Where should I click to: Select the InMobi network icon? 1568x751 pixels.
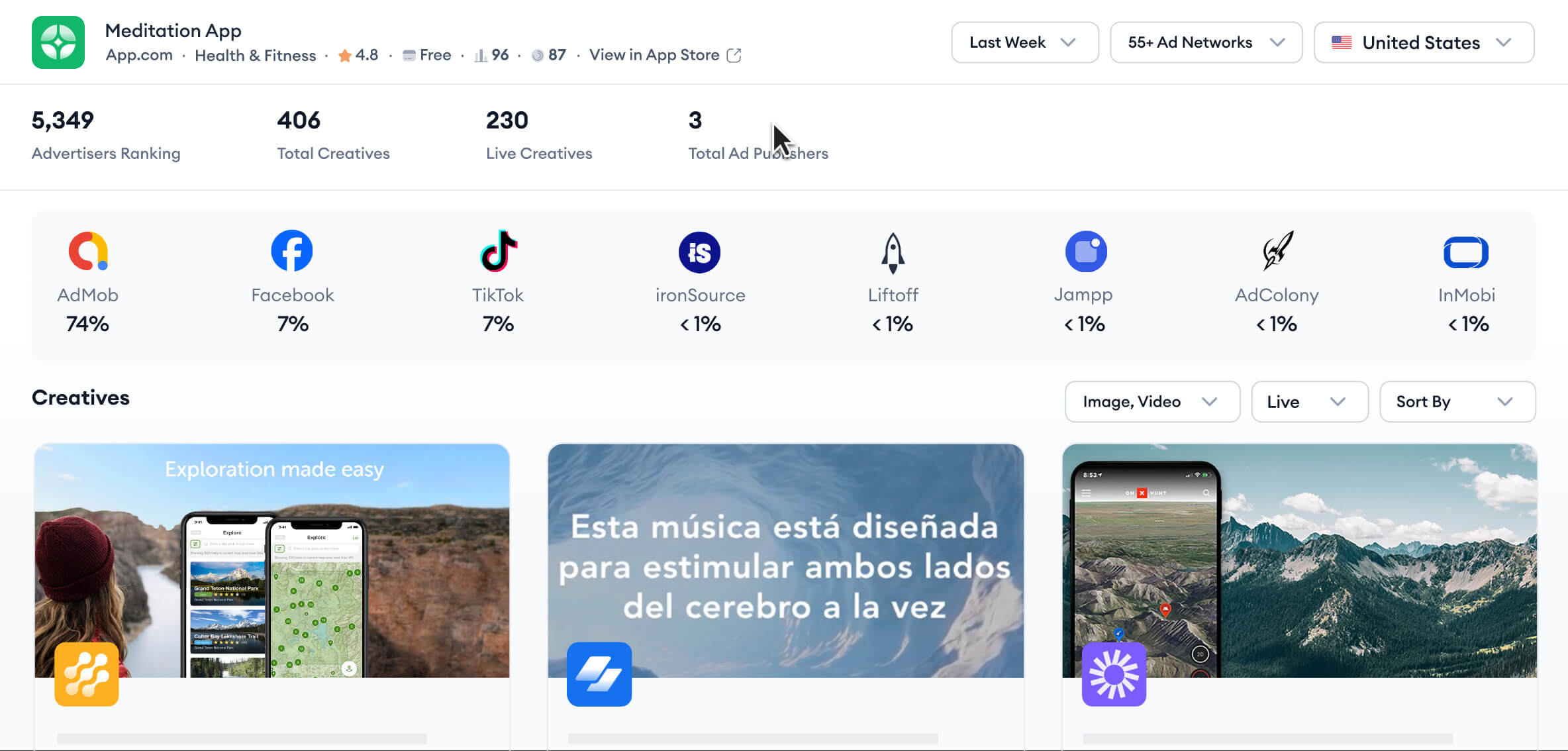1465,252
